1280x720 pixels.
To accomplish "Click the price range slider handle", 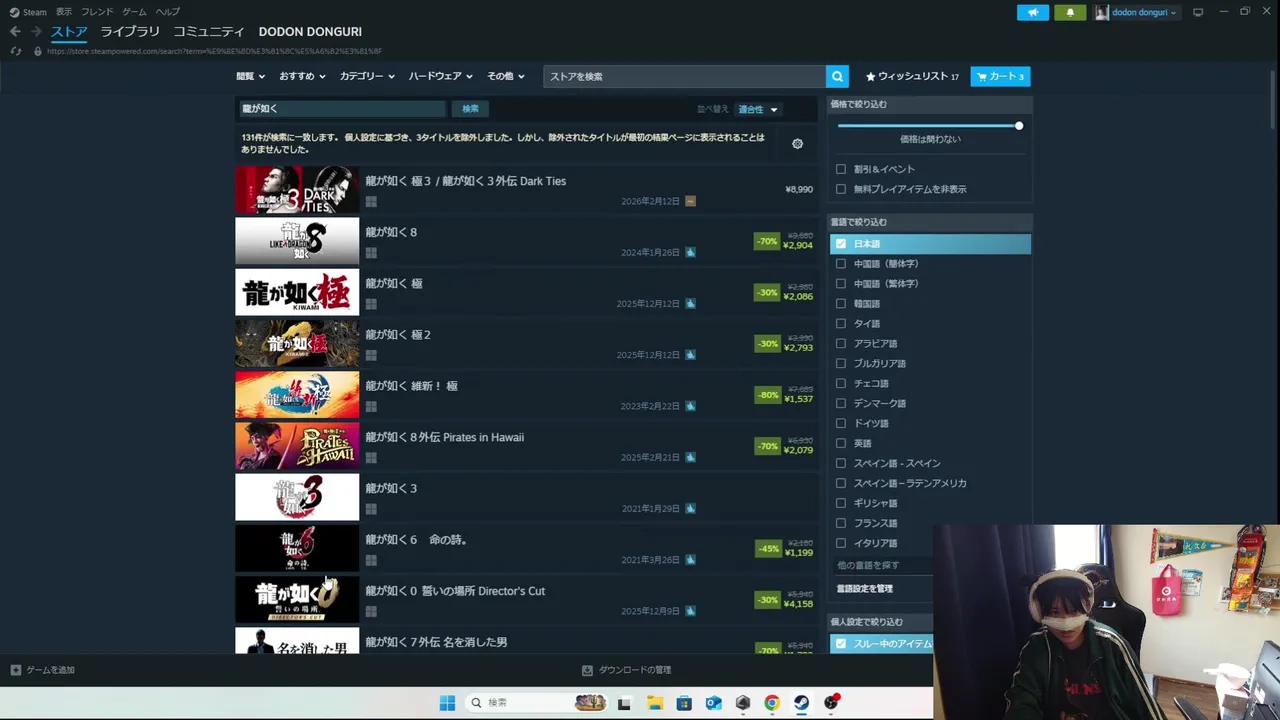I will (1019, 126).
